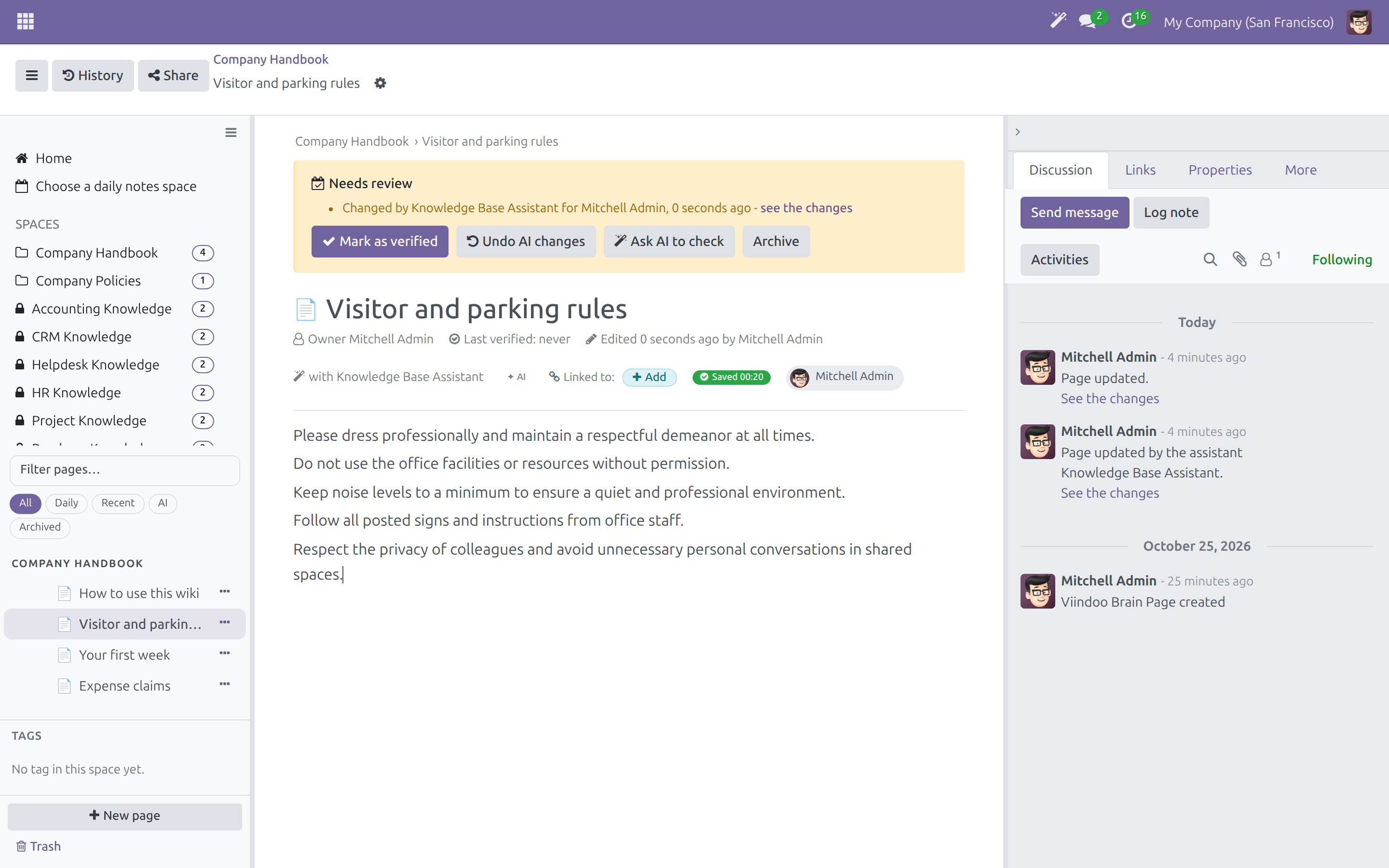This screenshot has height=868, width=1389.
Task: Click the page document icon beside the title
Action: 305,309
